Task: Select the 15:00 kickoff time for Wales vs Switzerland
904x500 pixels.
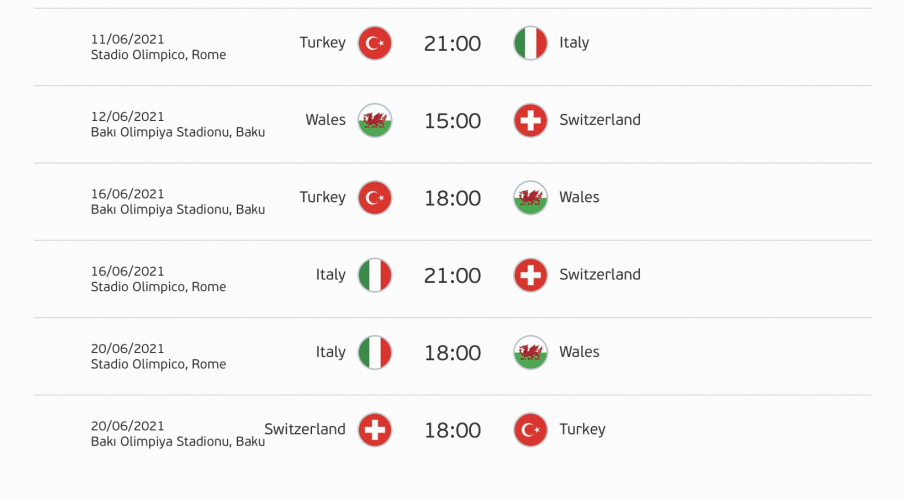Action: (452, 121)
